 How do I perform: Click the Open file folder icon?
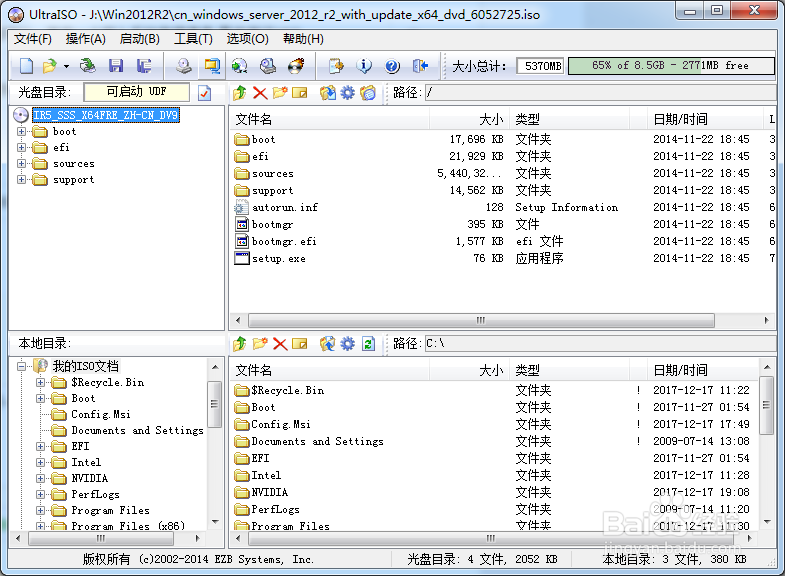50,66
